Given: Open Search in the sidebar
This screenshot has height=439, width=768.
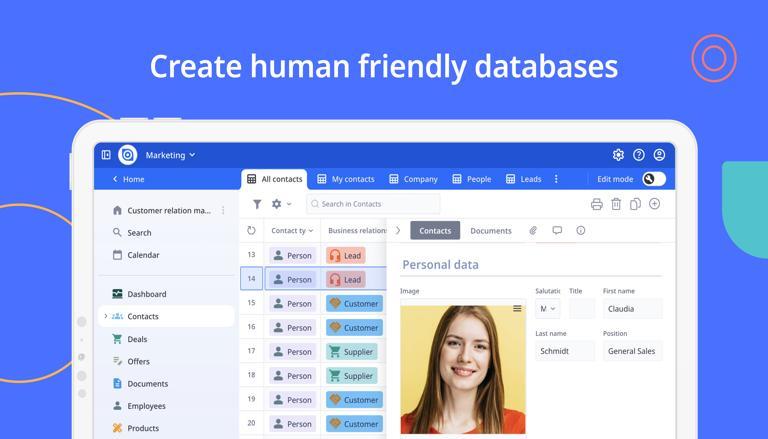Looking at the screenshot, I should 132,233.
